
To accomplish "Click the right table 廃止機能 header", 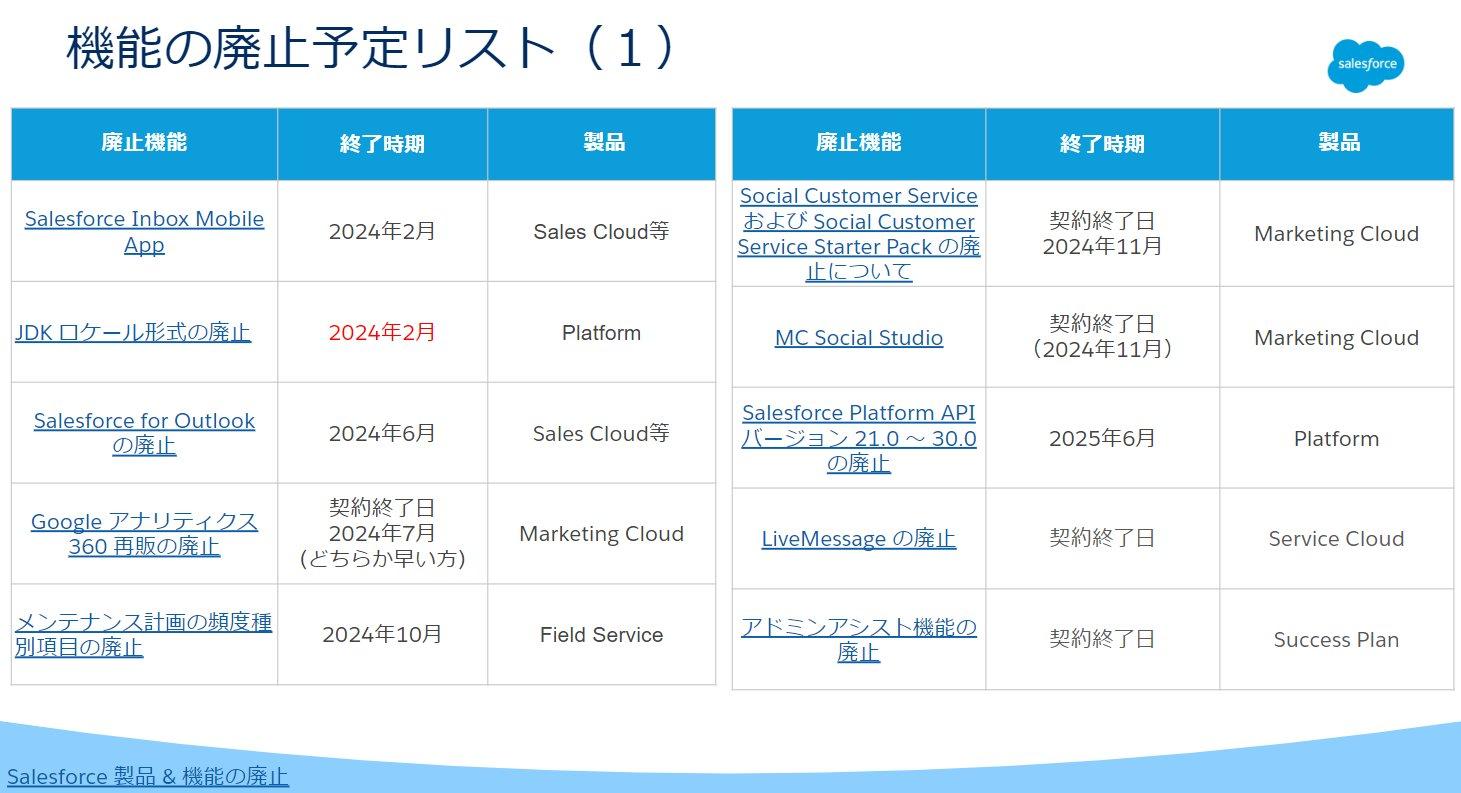I will (x=858, y=142).
